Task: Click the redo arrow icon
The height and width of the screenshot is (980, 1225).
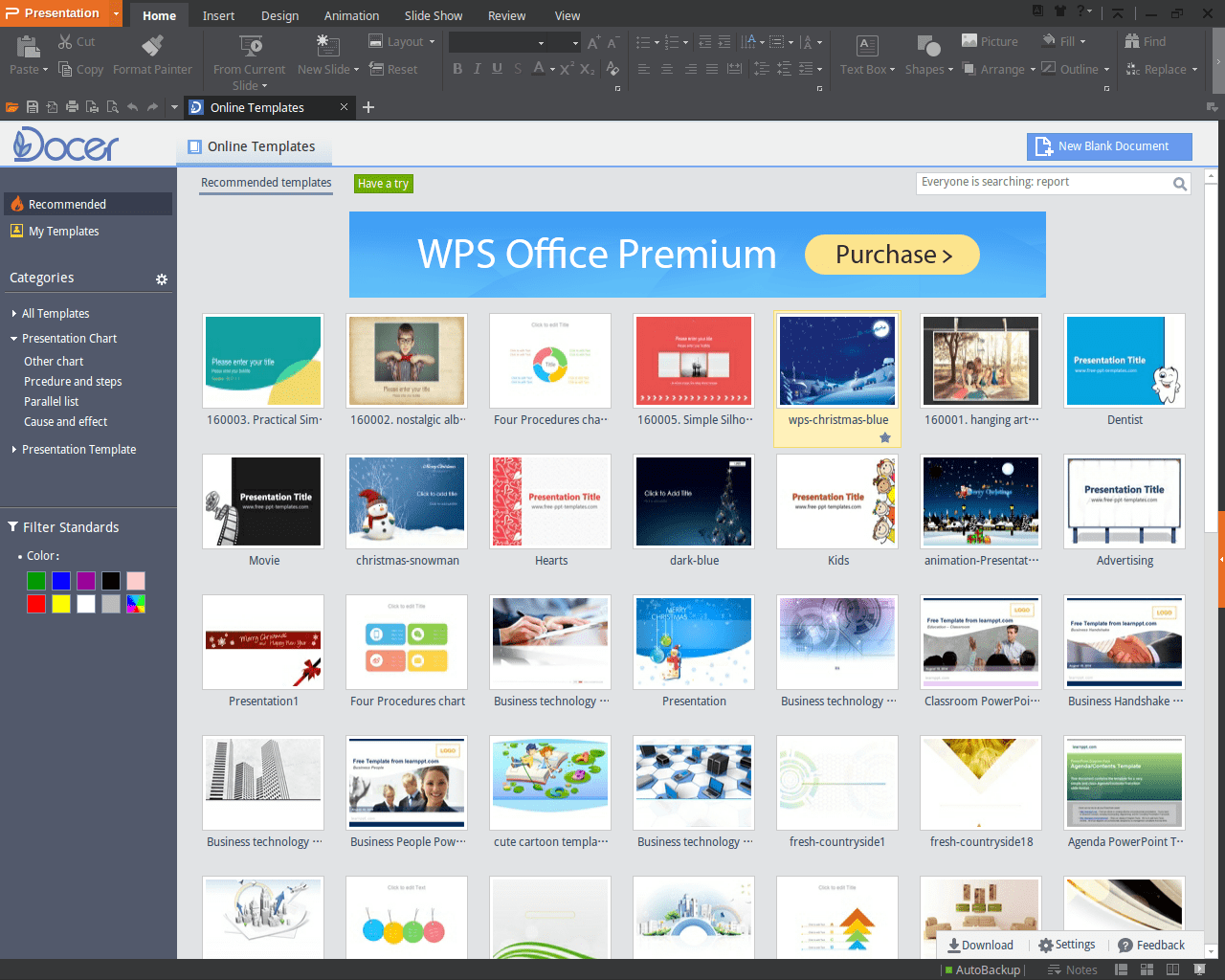Action: [152, 107]
